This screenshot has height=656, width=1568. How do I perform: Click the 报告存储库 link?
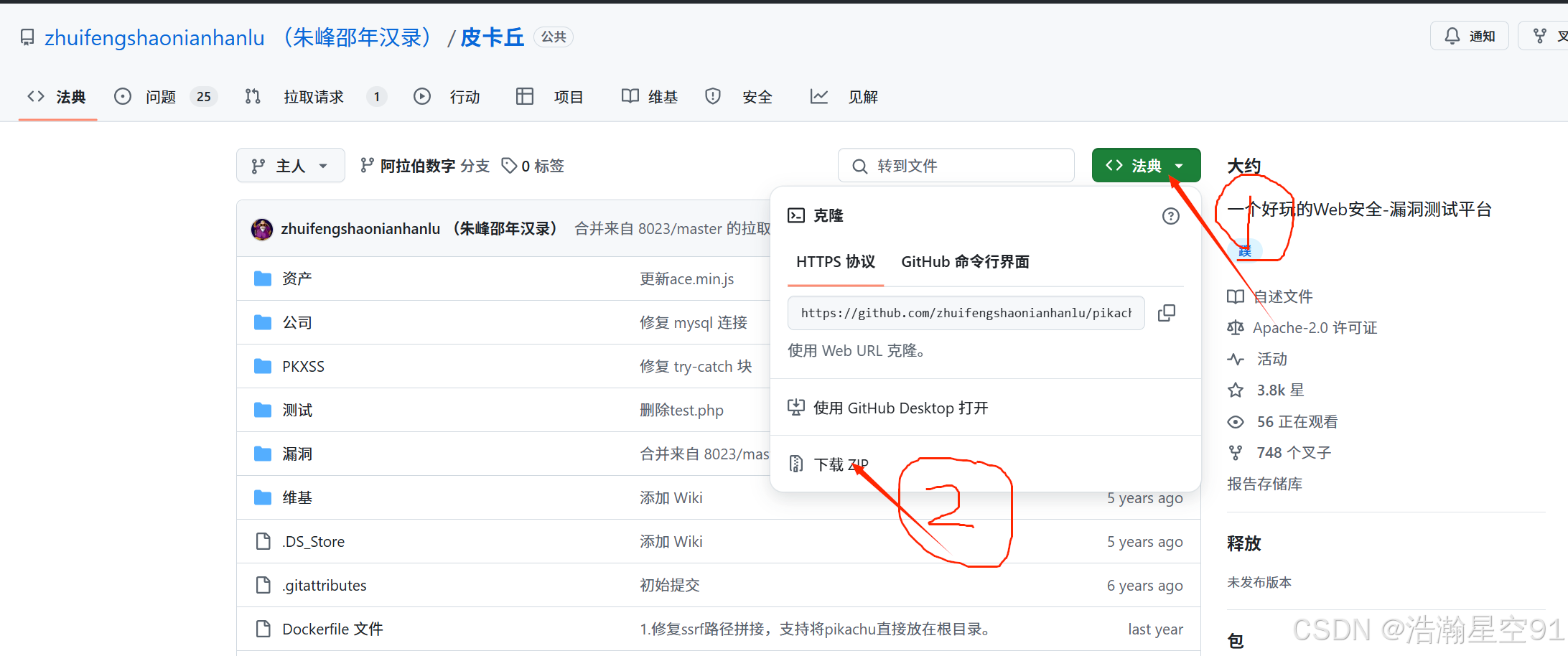pos(1264,484)
